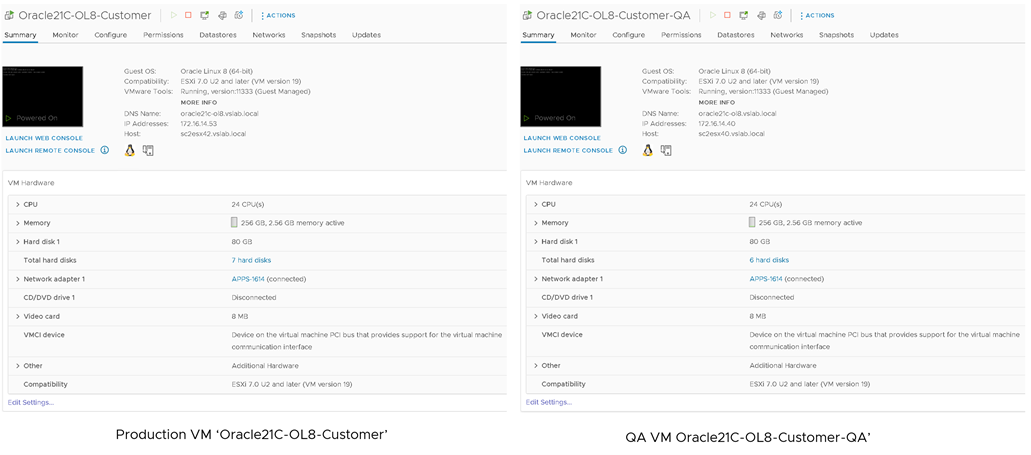Open Updates tab of QA VM
The image size is (1031, 455).
coord(884,35)
